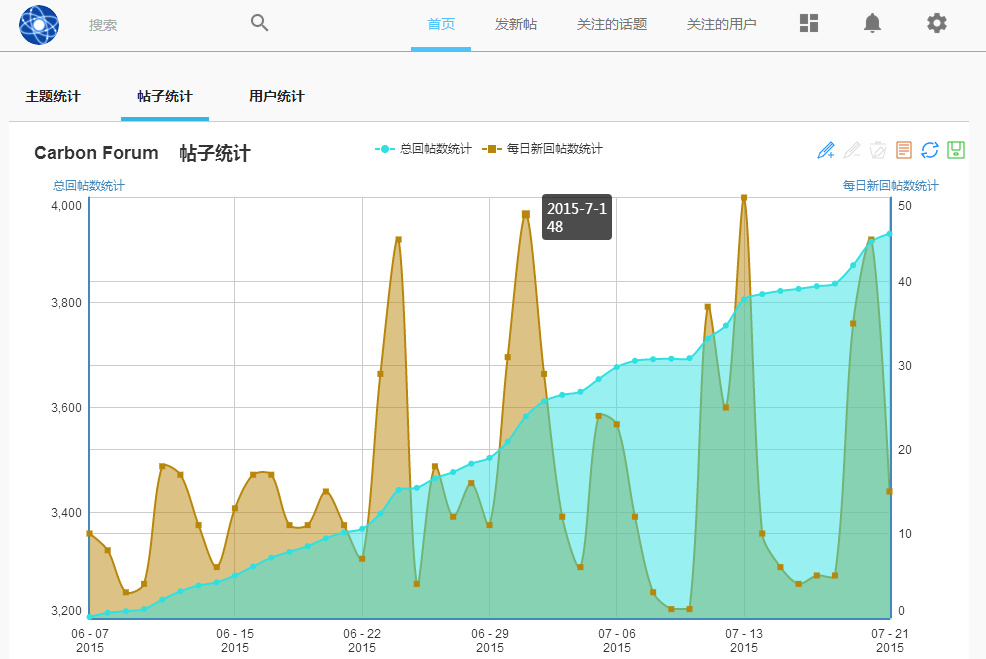Screen dimensions: 986x659
Task: Open 发新帖 to create new post
Action: [516, 25]
